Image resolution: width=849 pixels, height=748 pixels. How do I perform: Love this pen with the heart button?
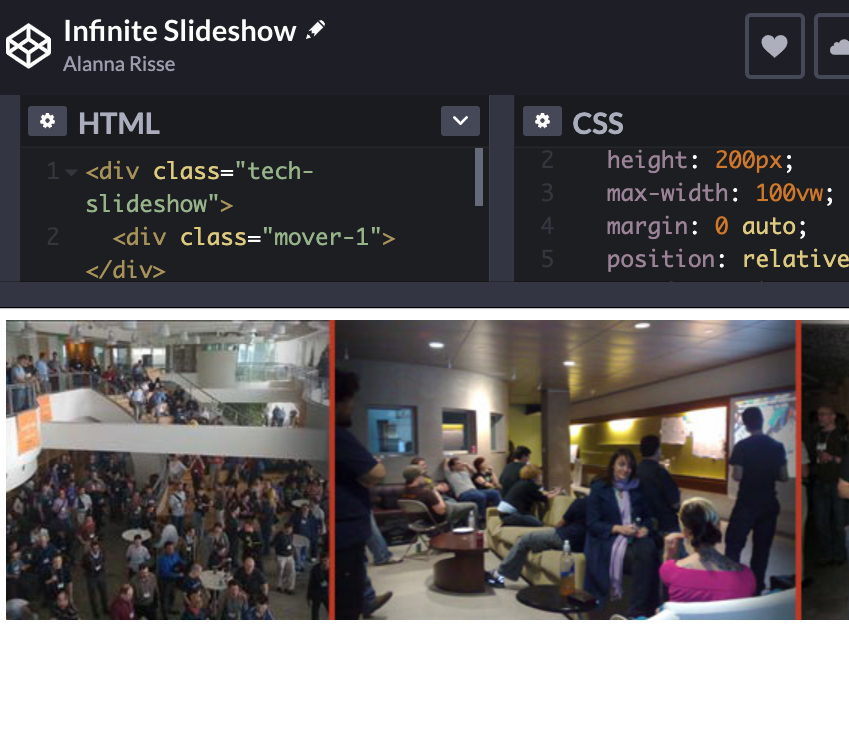(x=774, y=46)
